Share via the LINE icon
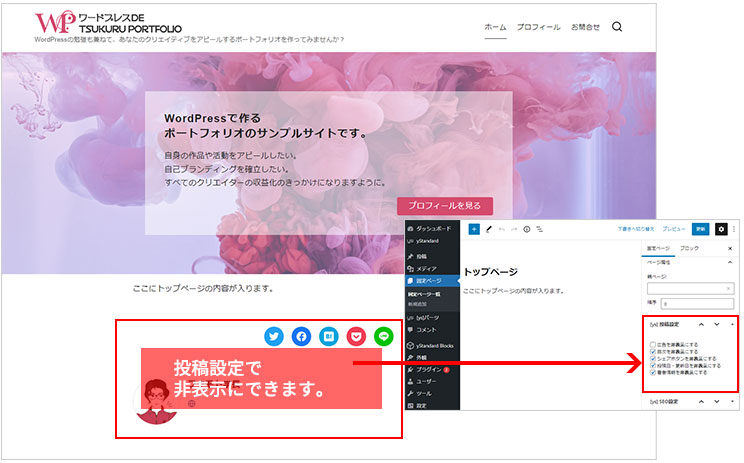This screenshot has height=463, width=744. pos(383,336)
